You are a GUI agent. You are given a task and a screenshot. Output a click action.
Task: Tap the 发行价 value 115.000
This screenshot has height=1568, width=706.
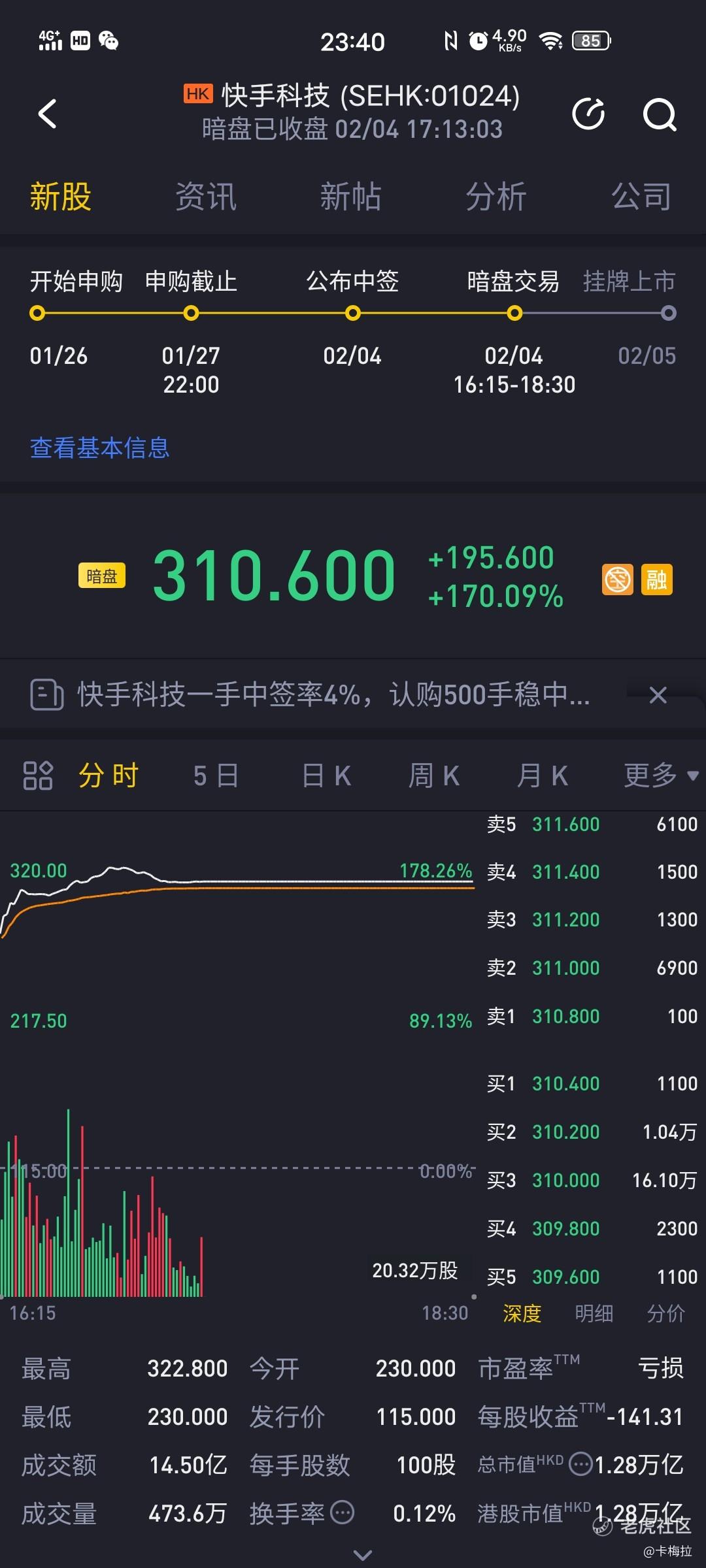pos(416,1416)
